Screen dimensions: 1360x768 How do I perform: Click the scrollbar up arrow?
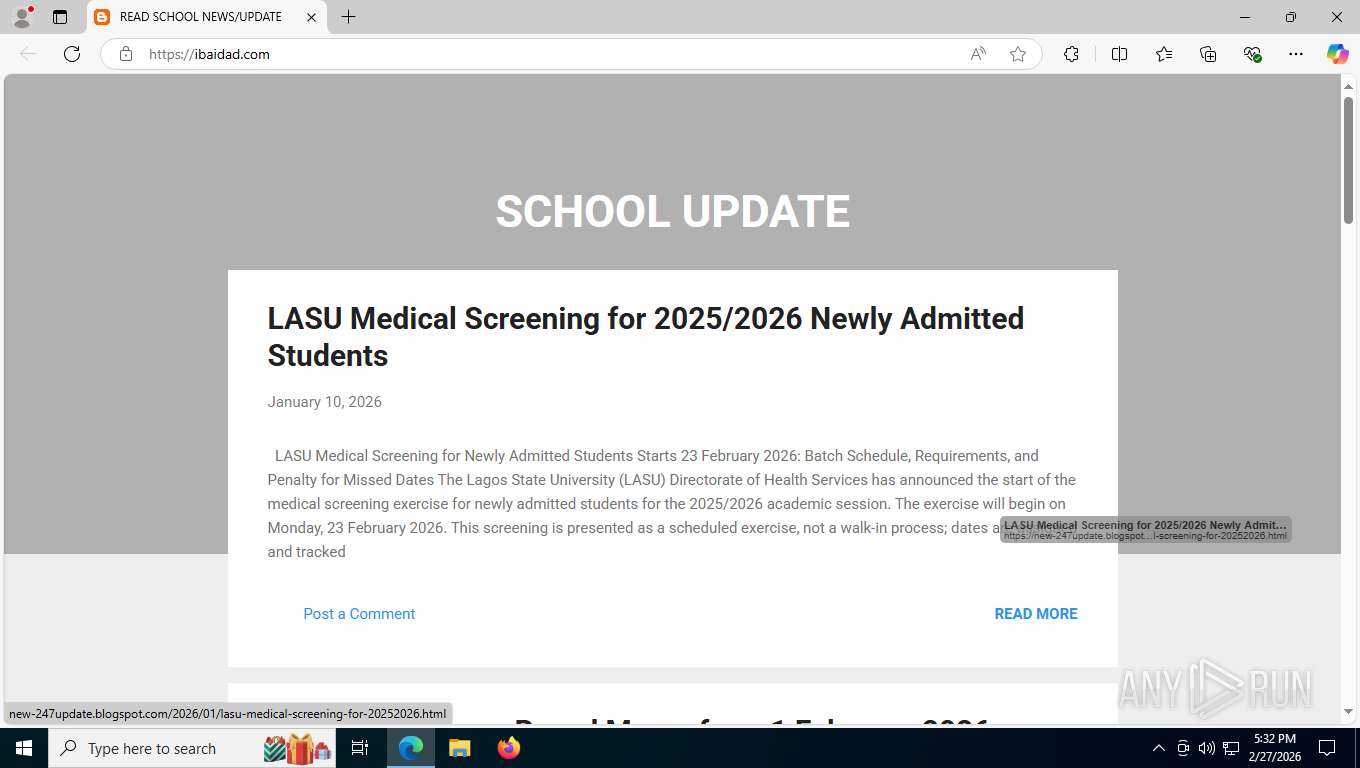tap(1348, 87)
